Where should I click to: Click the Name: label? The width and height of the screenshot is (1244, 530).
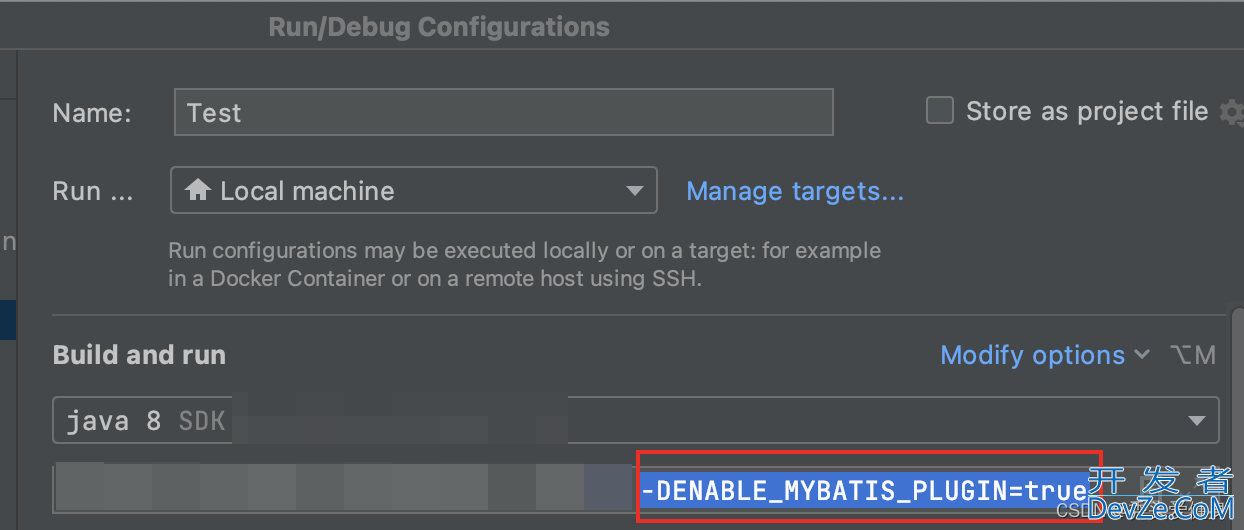click(x=92, y=113)
